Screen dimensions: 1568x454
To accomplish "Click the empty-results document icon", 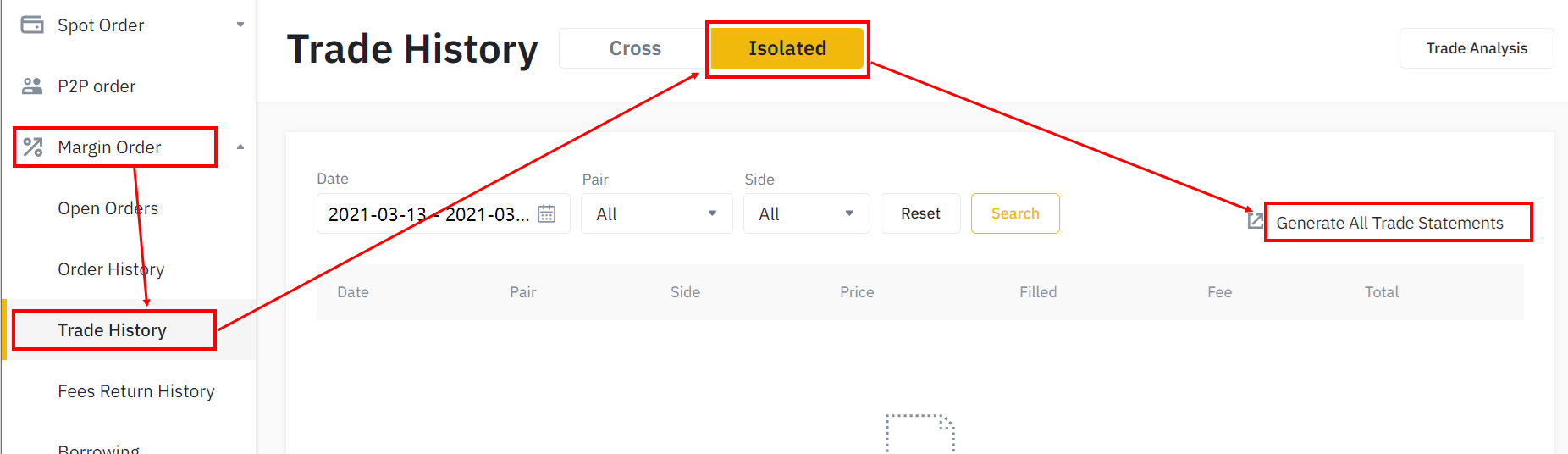I will point(920,434).
